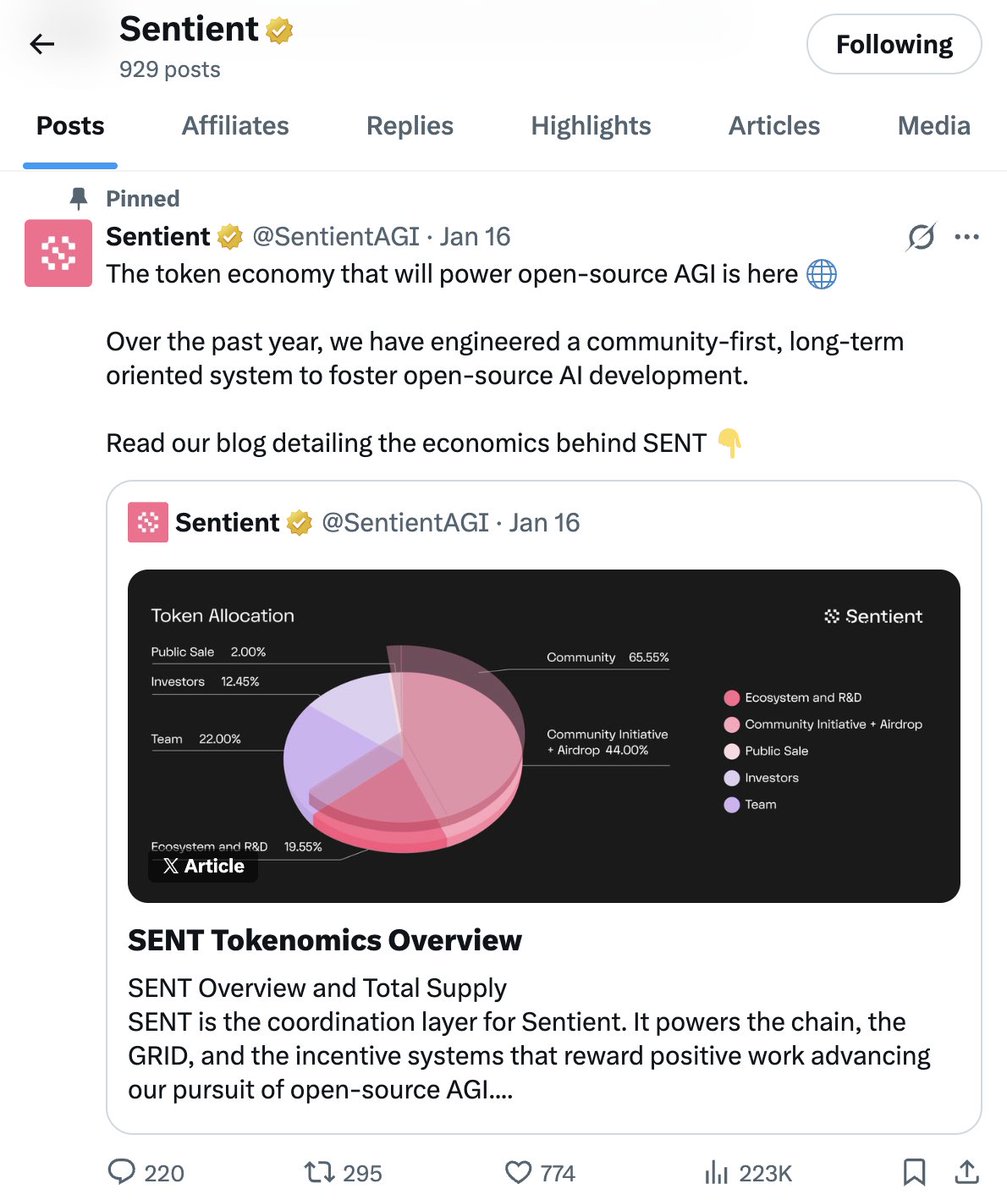Viewport: 1007px width, 1200px height.
Task: Open the Media tab
Action: coord(934,126)
